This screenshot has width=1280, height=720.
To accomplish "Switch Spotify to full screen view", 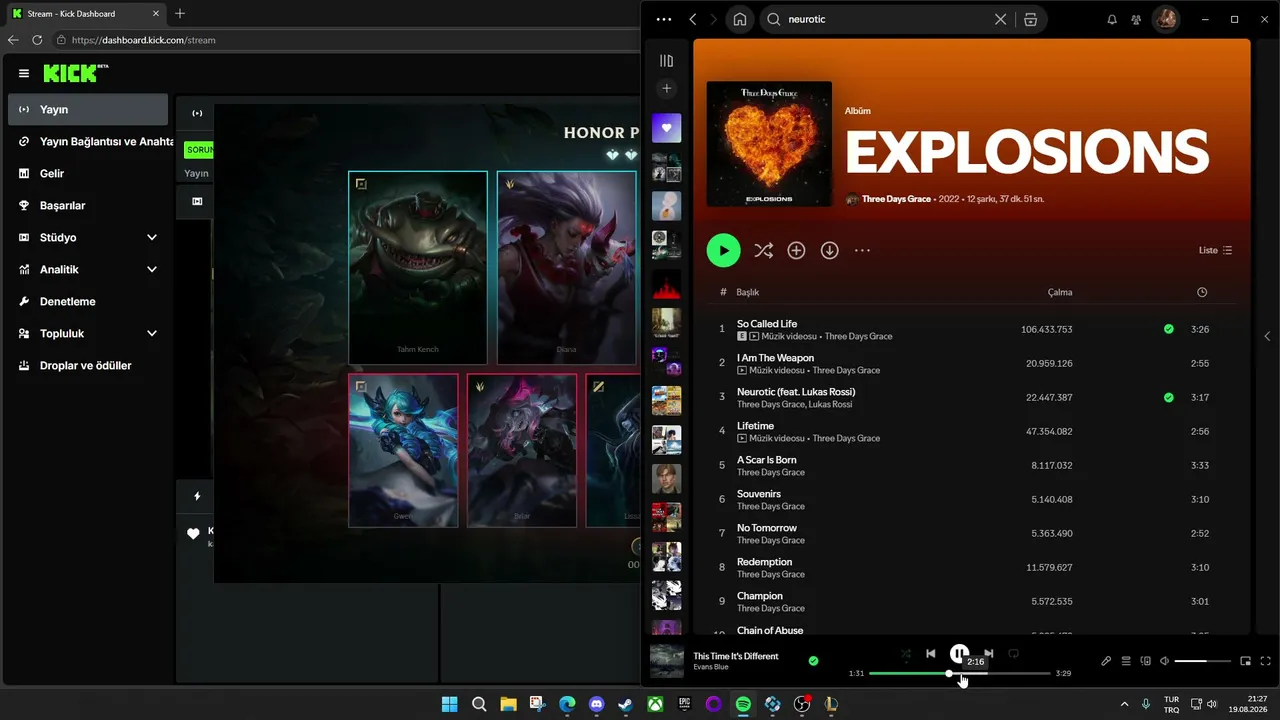I will tap(1265, 661).
